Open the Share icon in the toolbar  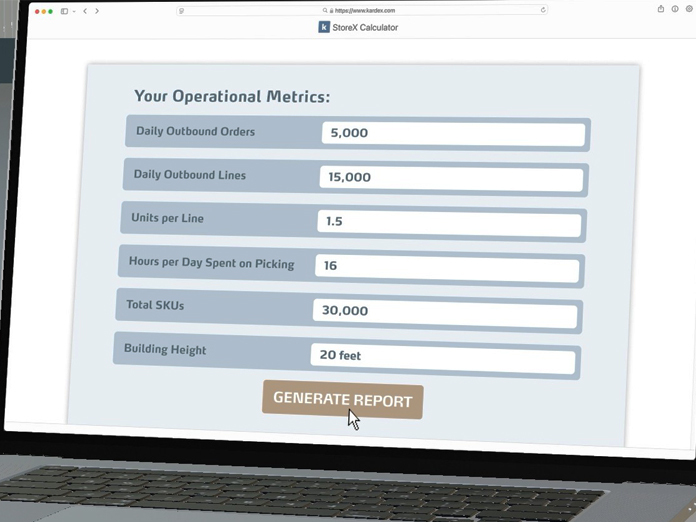(x=661, y=9)
